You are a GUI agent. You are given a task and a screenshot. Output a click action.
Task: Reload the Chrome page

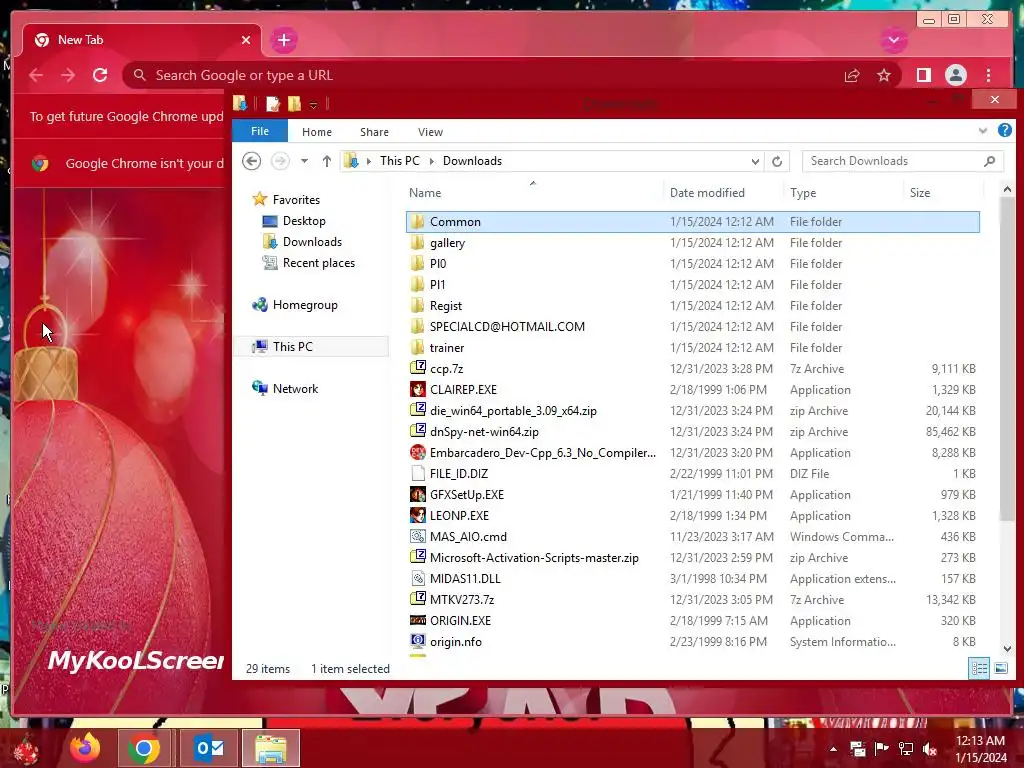(100, 75)
